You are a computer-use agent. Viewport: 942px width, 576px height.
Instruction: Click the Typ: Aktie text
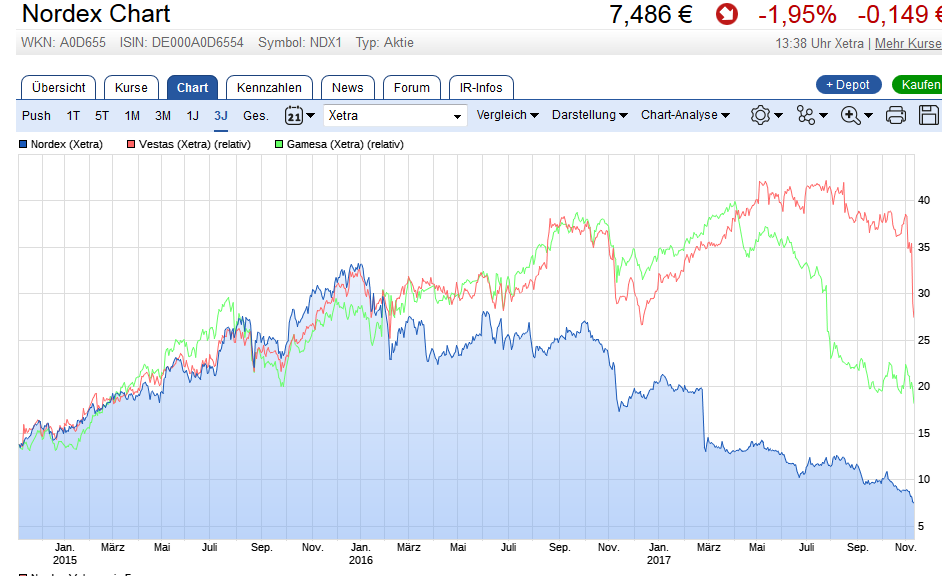[384, 43]
